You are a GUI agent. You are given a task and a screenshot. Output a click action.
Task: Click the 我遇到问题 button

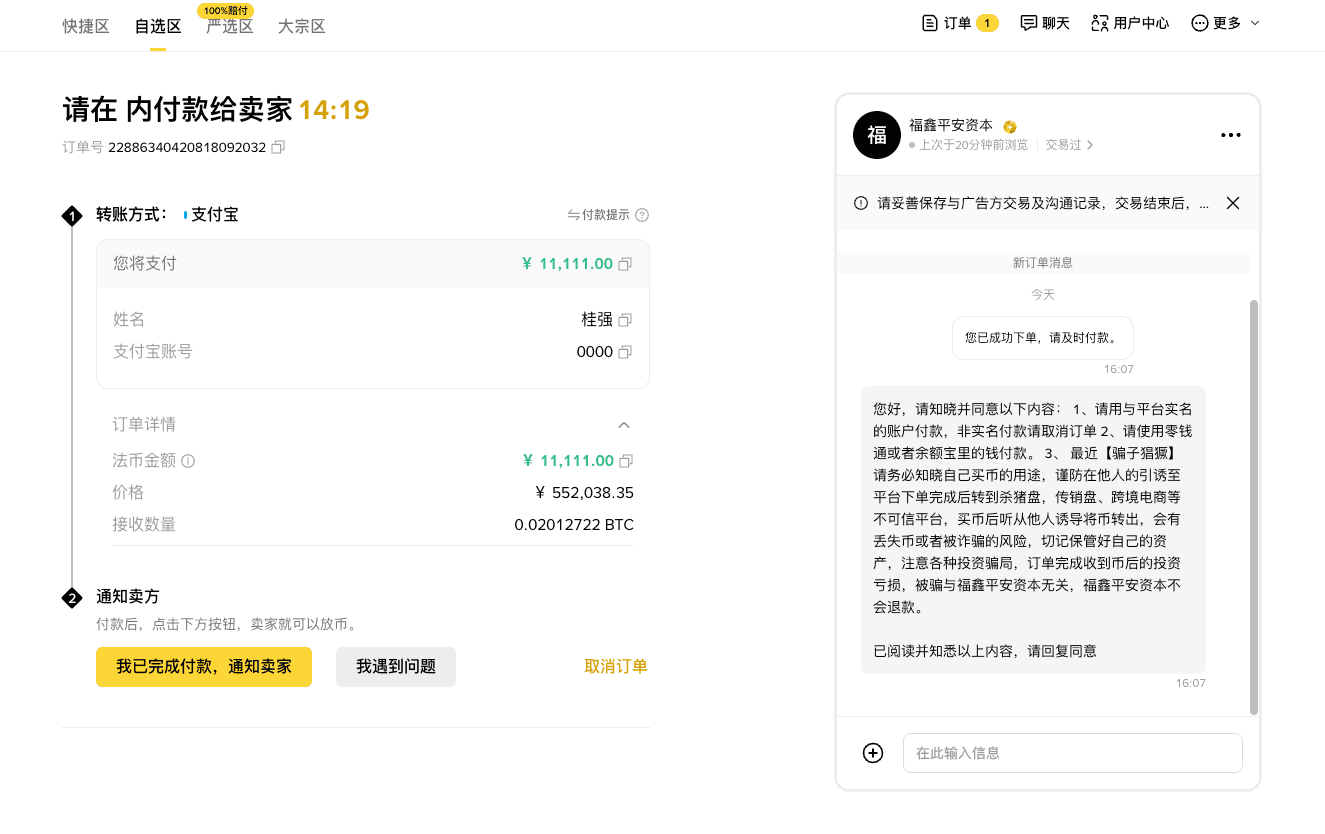[x=396, y=667]
